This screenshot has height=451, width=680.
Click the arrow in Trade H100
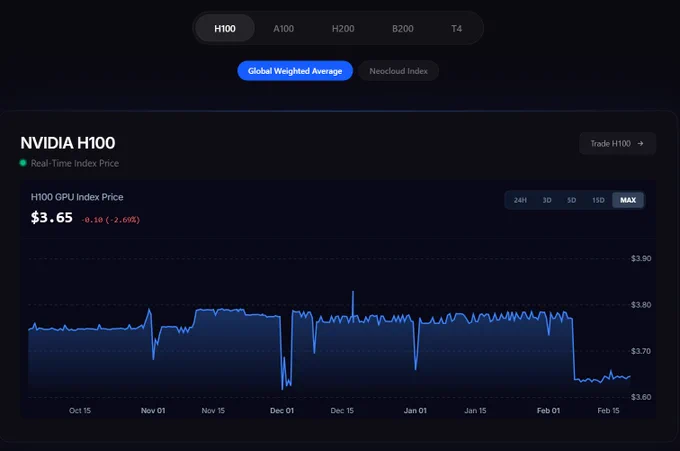641,144
